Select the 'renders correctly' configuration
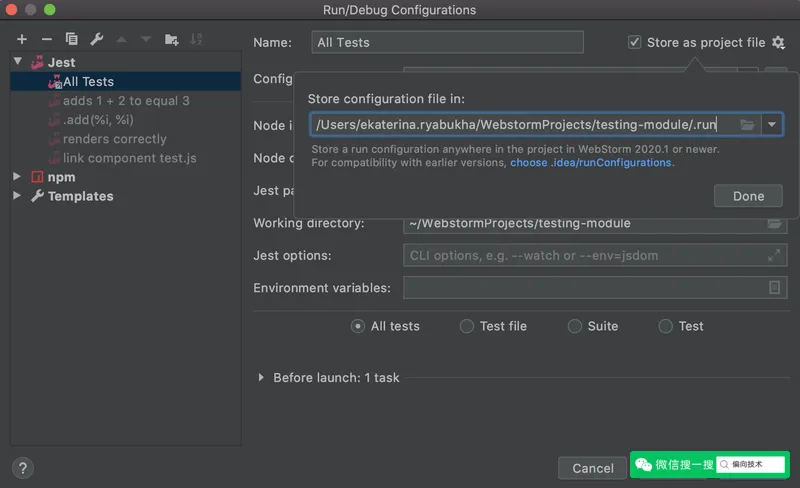The image size is (800, 488). point(126,139)
